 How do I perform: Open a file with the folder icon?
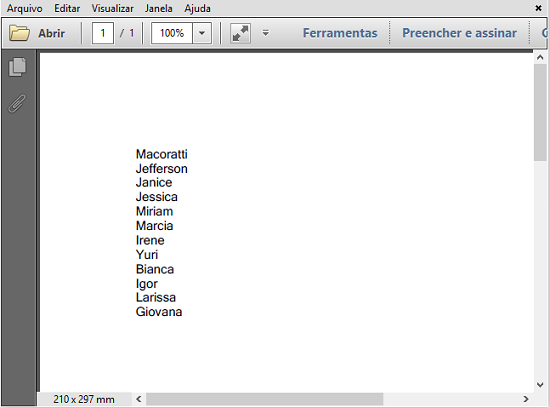[x=19, y=33]
